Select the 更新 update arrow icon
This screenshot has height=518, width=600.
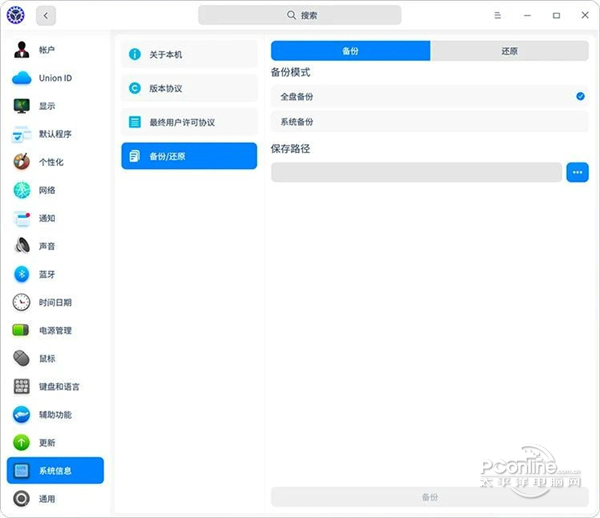[x=21, y=443]
